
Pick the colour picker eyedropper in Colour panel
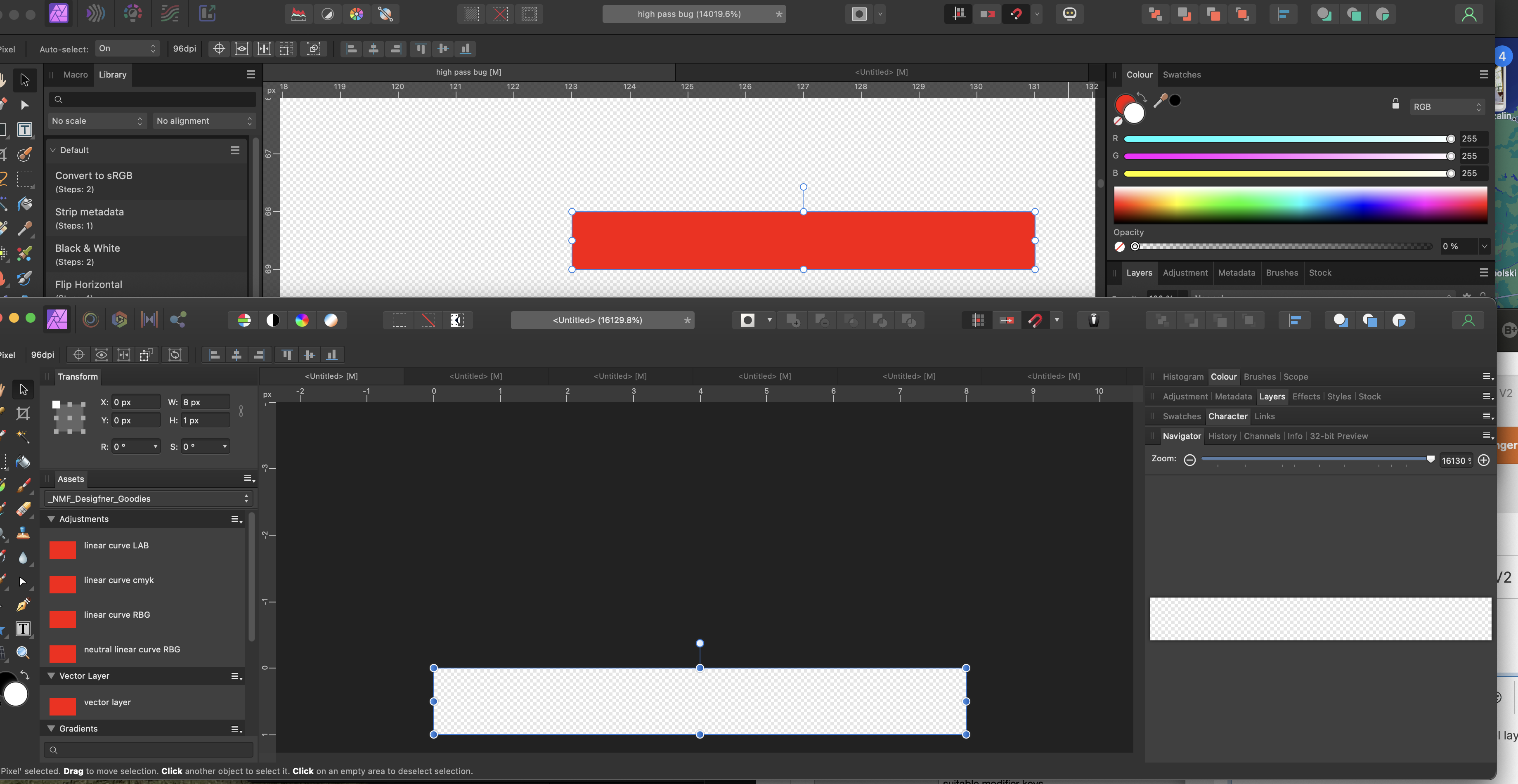[x=1160, y=101]
